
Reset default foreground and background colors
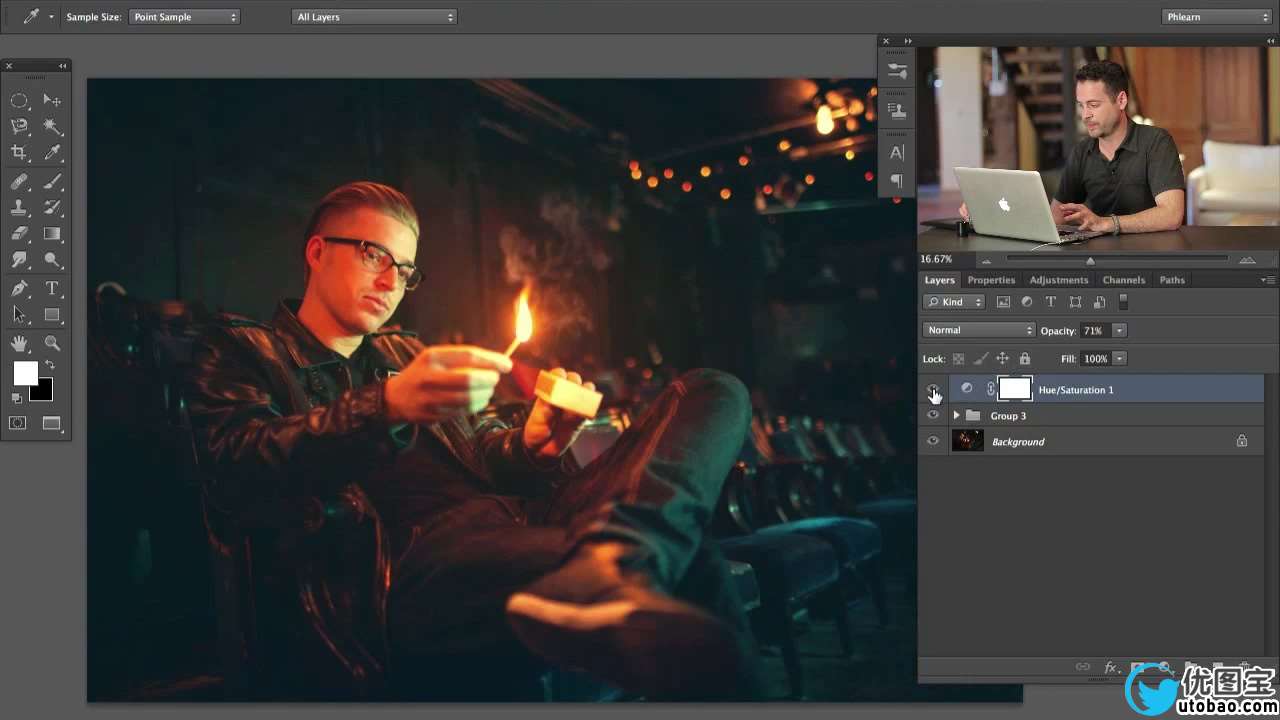tap(16, 398)
